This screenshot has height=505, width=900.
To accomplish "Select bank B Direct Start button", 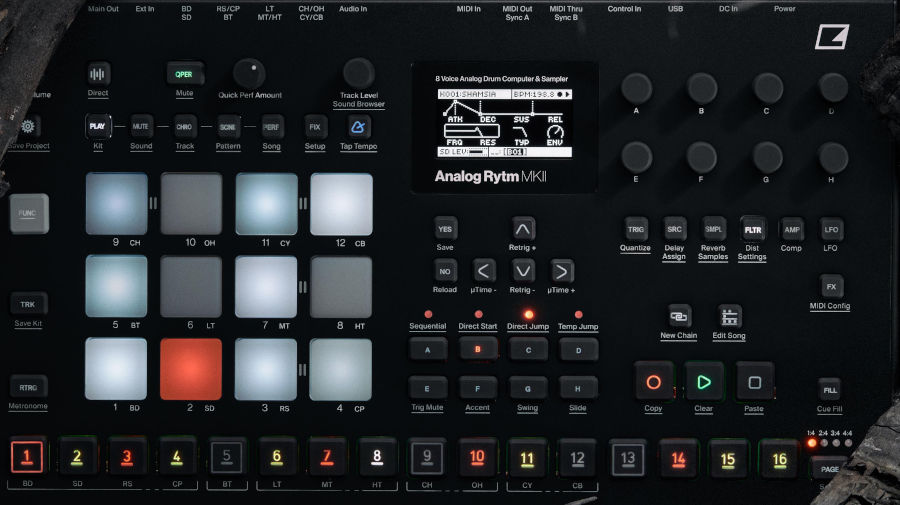I will coord(478,349).
